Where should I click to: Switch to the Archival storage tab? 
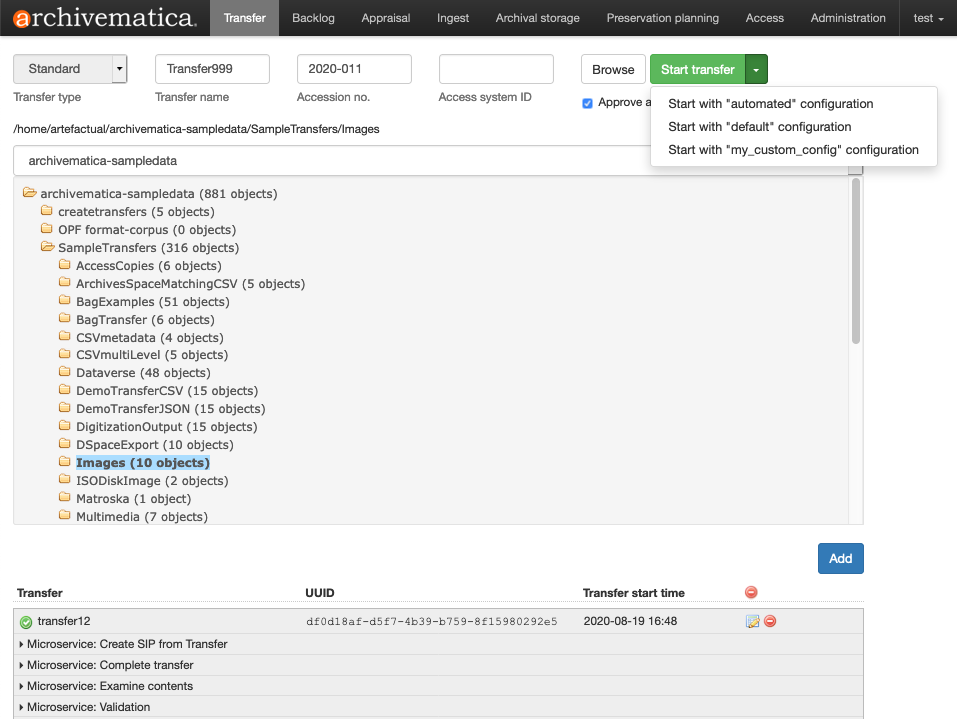point(537,17)
